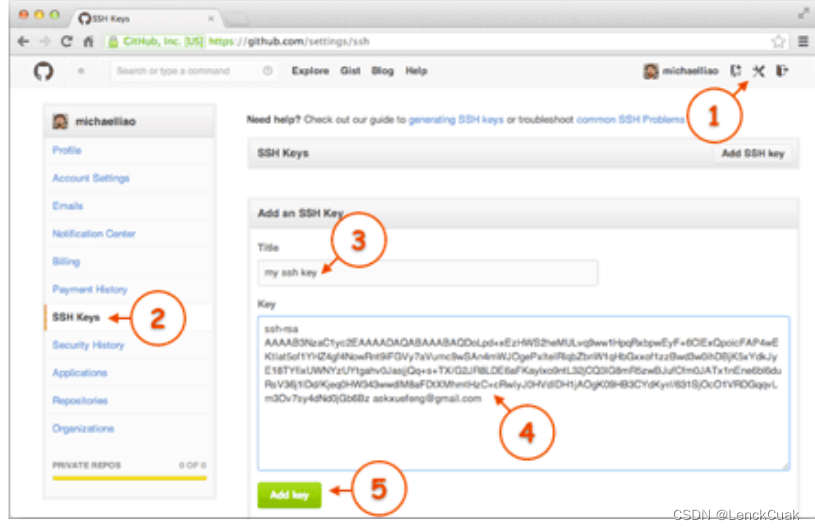Image resolution: width=815 pixels, height=530 pixels.
Task: Open Security History in sidebar
Action: point(88,345)
